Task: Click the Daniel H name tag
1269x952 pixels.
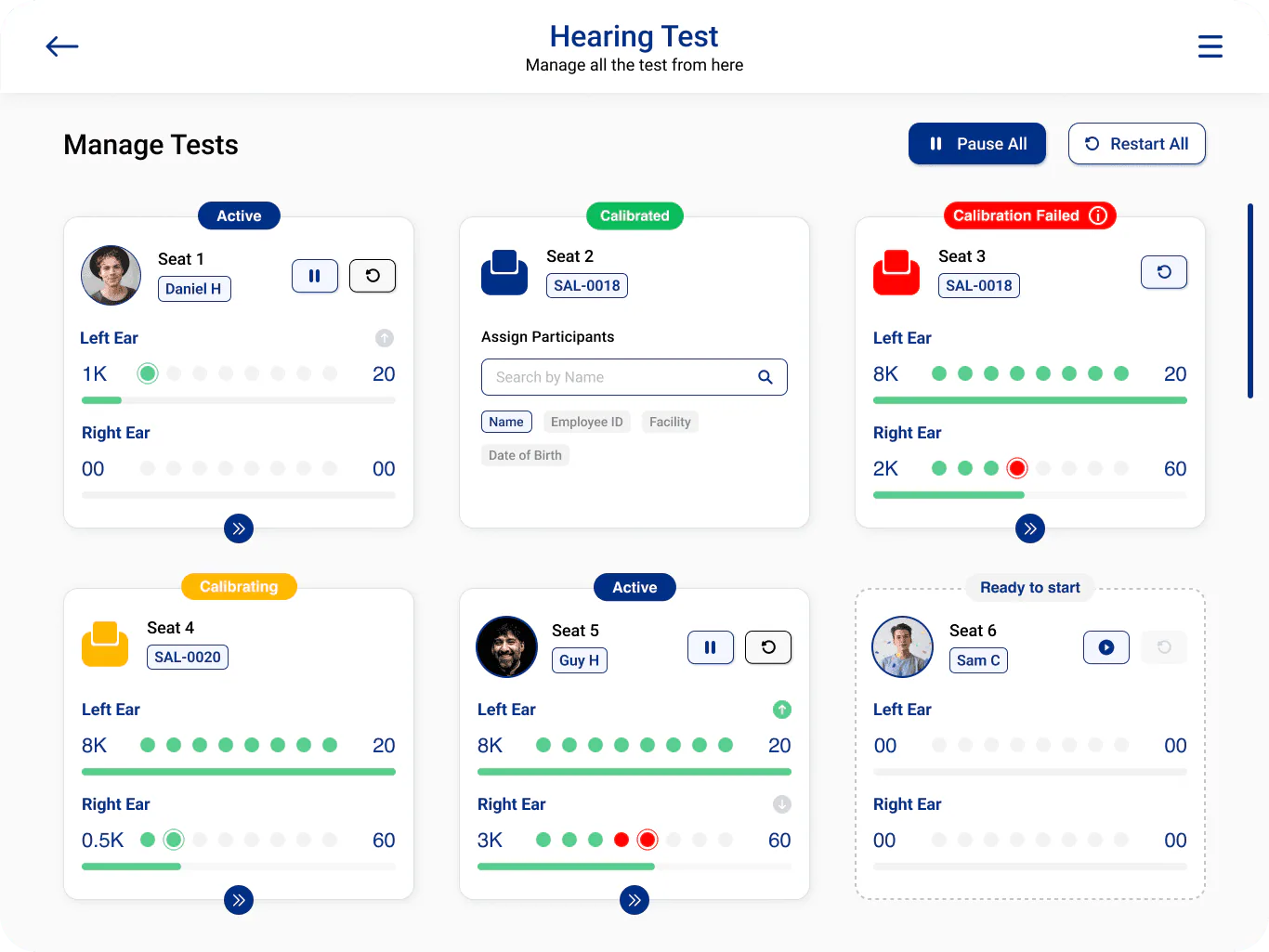Action: click(x=194, y=289)
